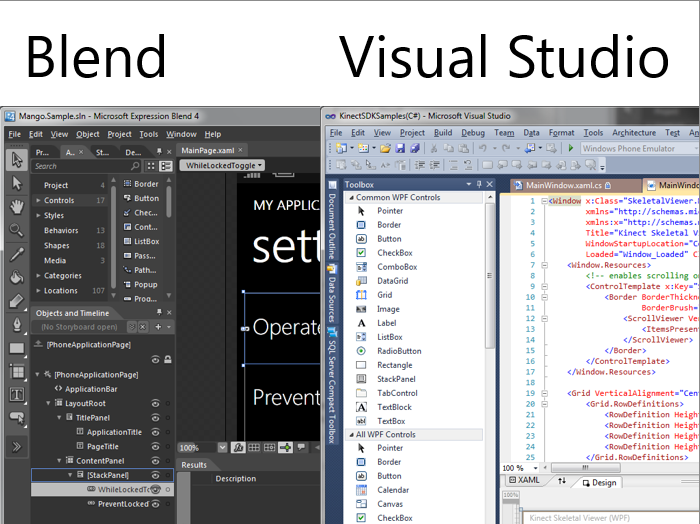Start debugging with the green play icon
The width and height of the screenshot is (700, 524).
click(570, 148)
